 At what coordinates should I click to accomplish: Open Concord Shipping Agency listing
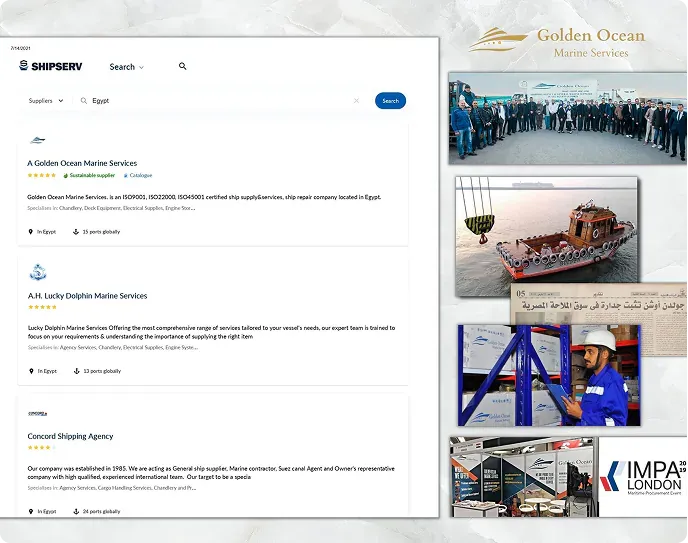click(70, 436)
